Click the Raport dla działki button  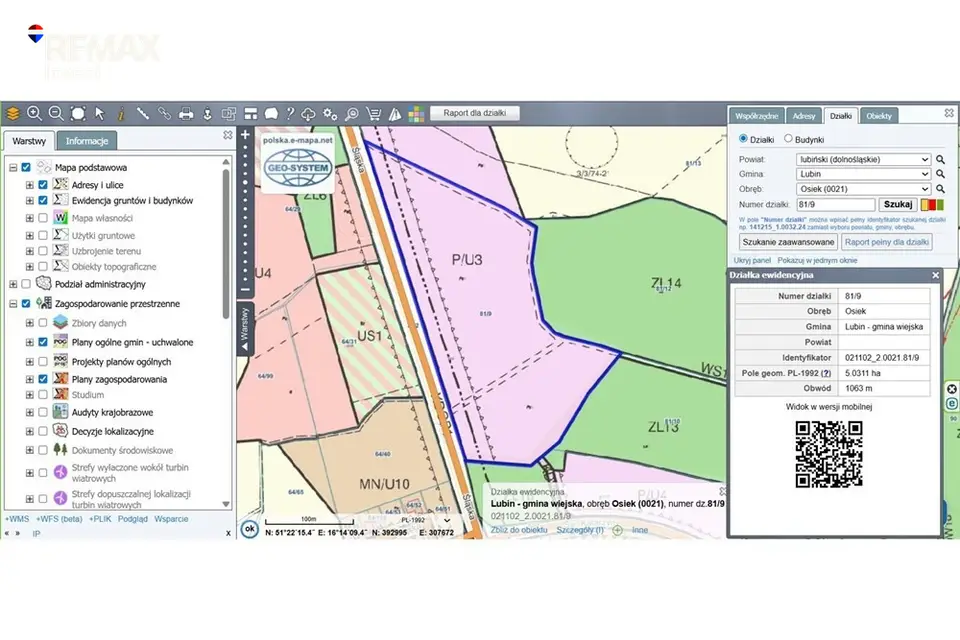474,113
